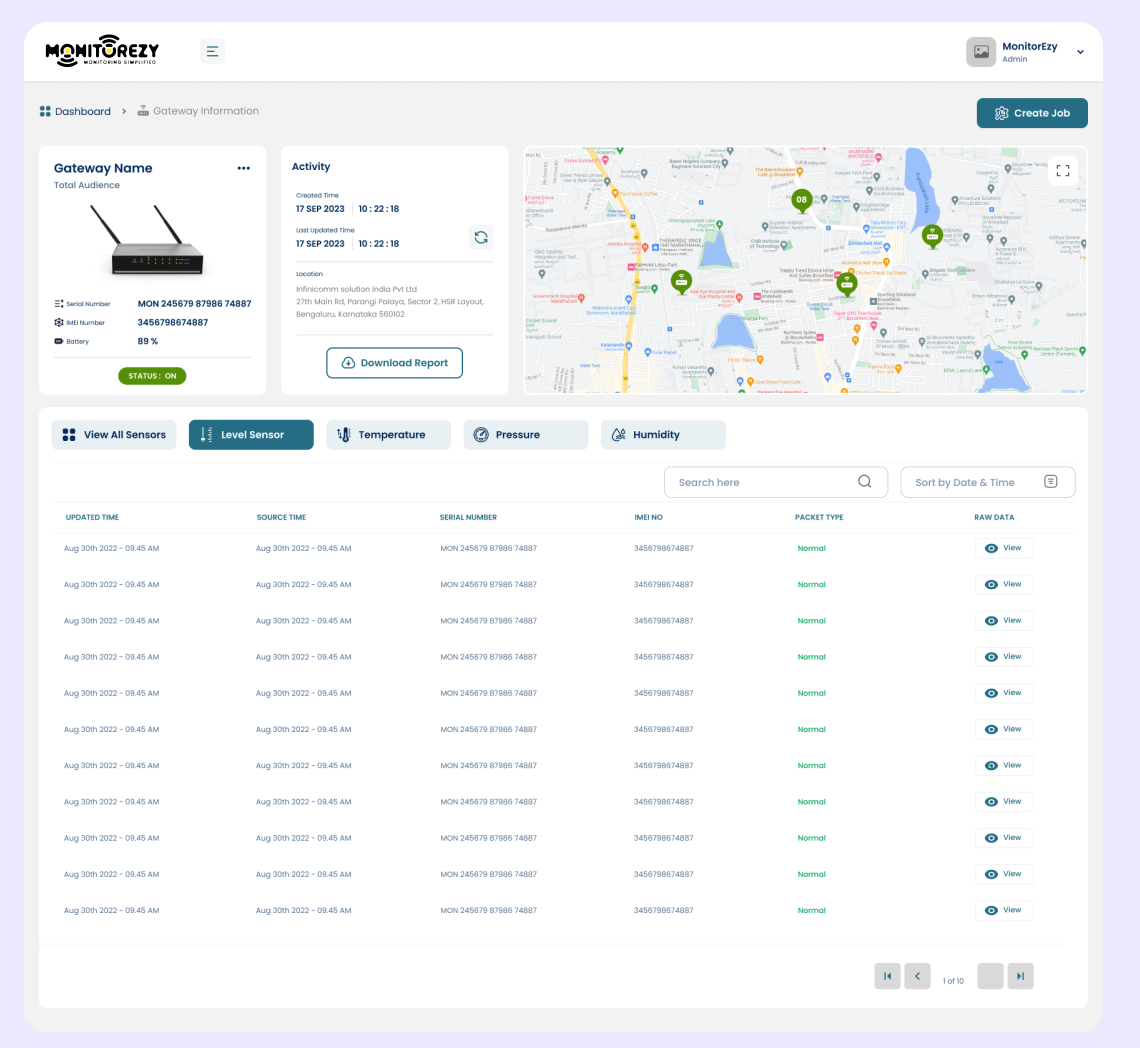Go to the previous page arrow
This screenshot has width=1140, height=1048.
point(917,976)
